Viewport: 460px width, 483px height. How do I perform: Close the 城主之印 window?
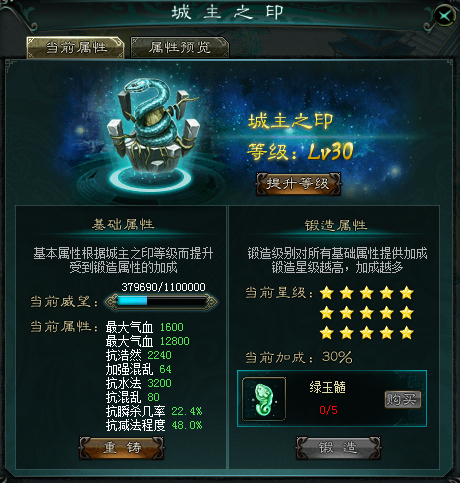445,15
